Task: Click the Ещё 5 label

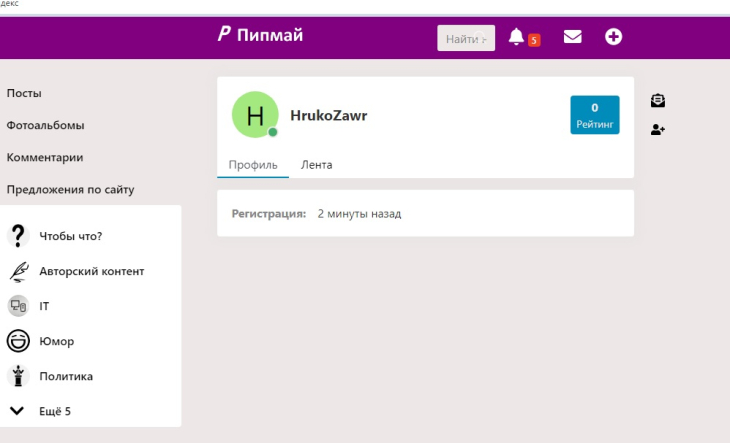Action: 55,411
